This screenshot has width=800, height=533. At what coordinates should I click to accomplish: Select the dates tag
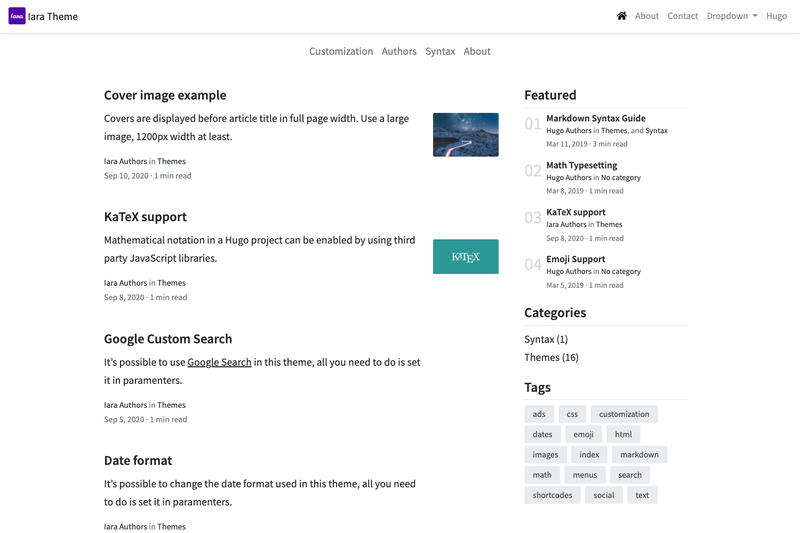[x=542, y=435]
